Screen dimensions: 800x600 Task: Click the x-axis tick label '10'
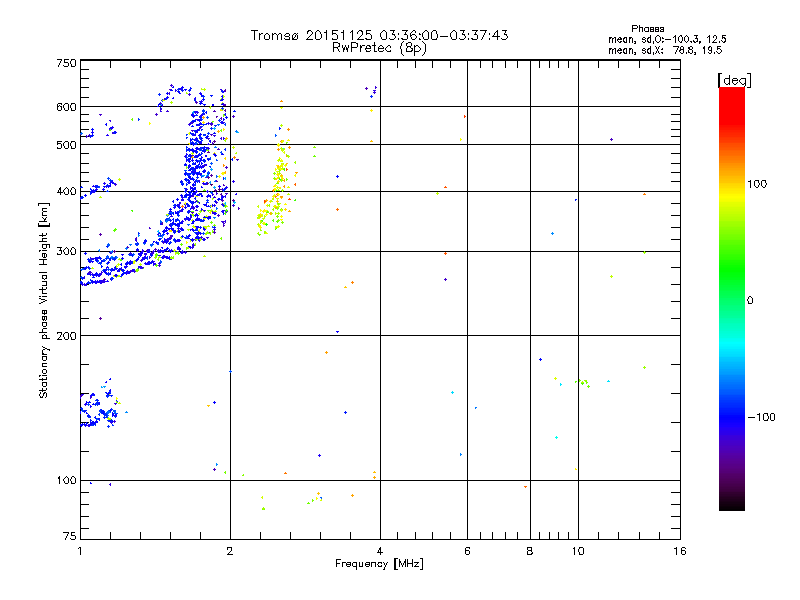coord(578,551)
